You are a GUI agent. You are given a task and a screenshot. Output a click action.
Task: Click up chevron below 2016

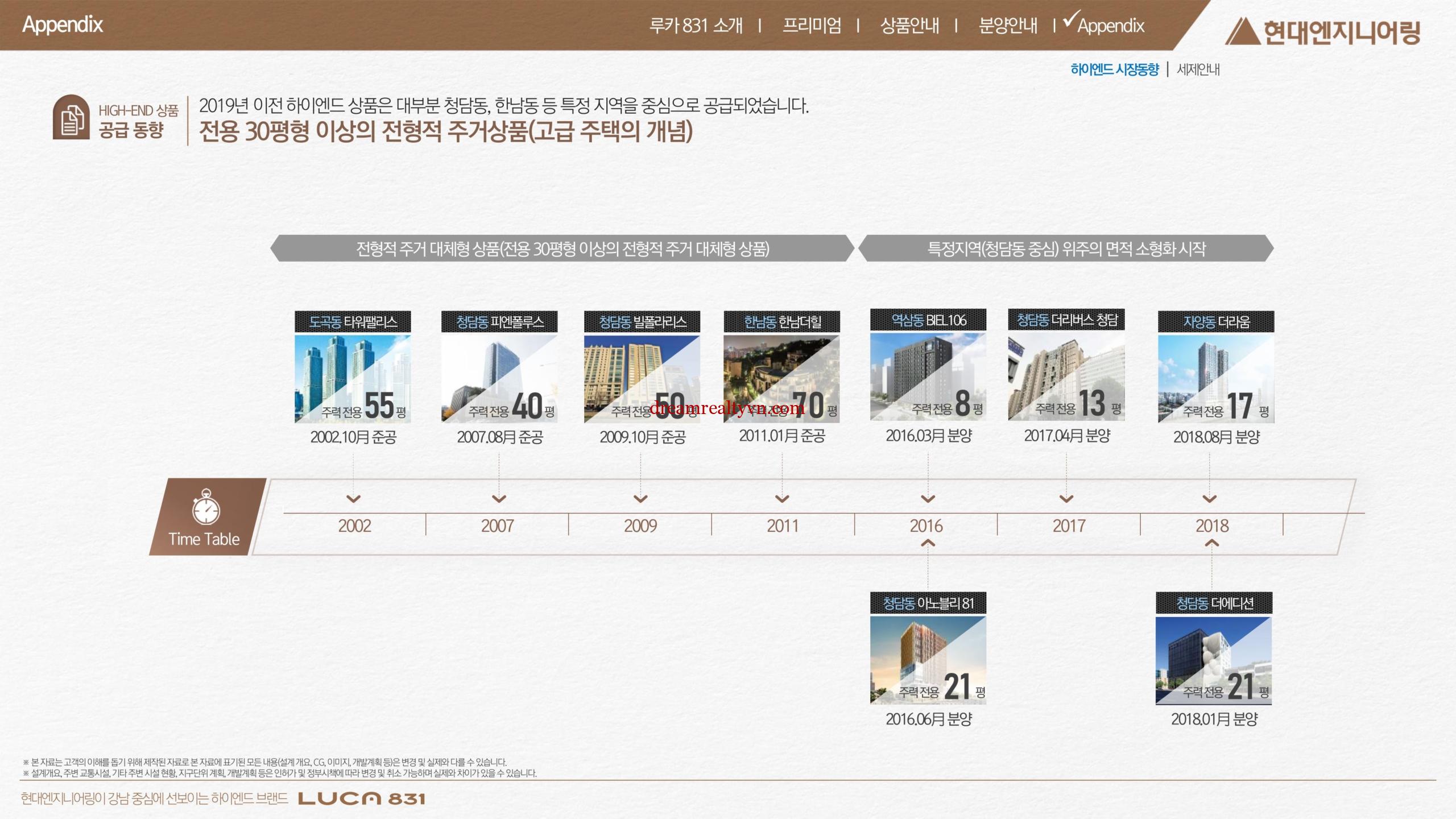pyautogui.click(x=928, y=544)
